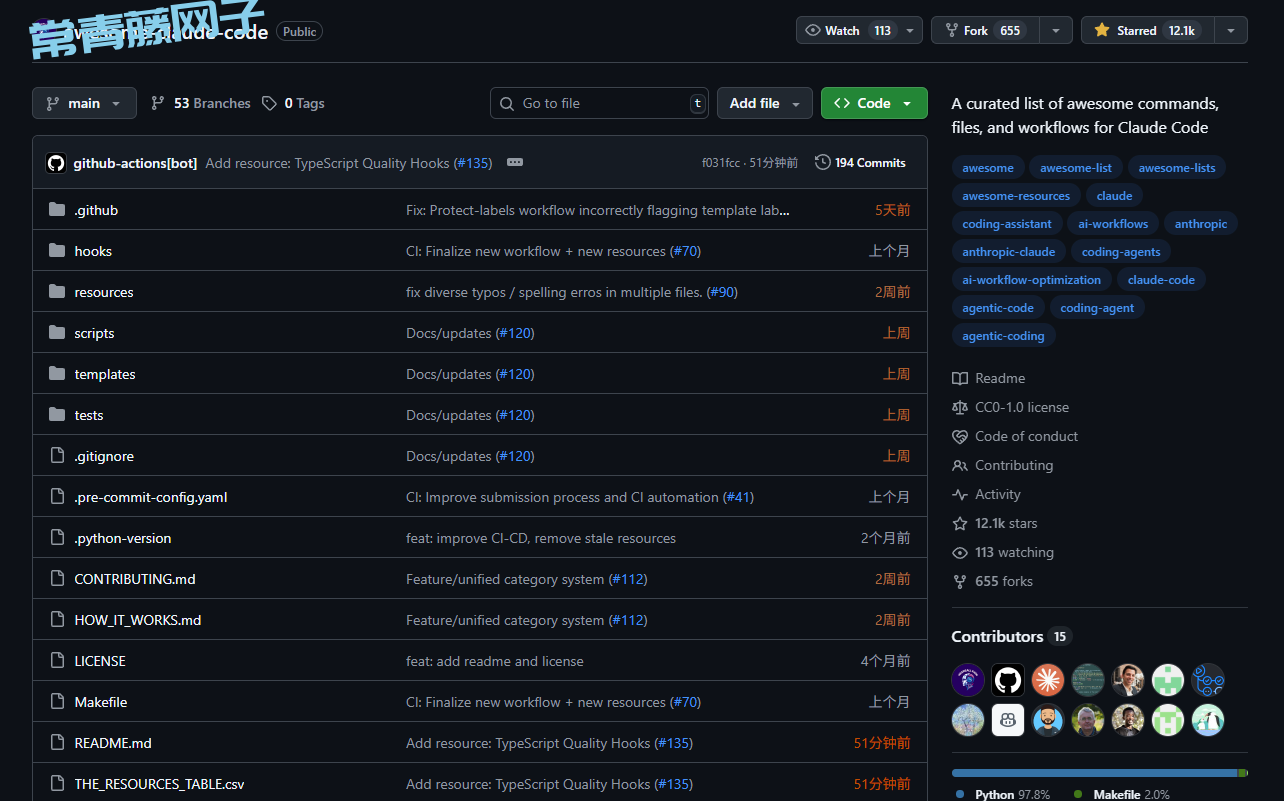Open the CONTRIBUTING.md file link

coord(135,579)
